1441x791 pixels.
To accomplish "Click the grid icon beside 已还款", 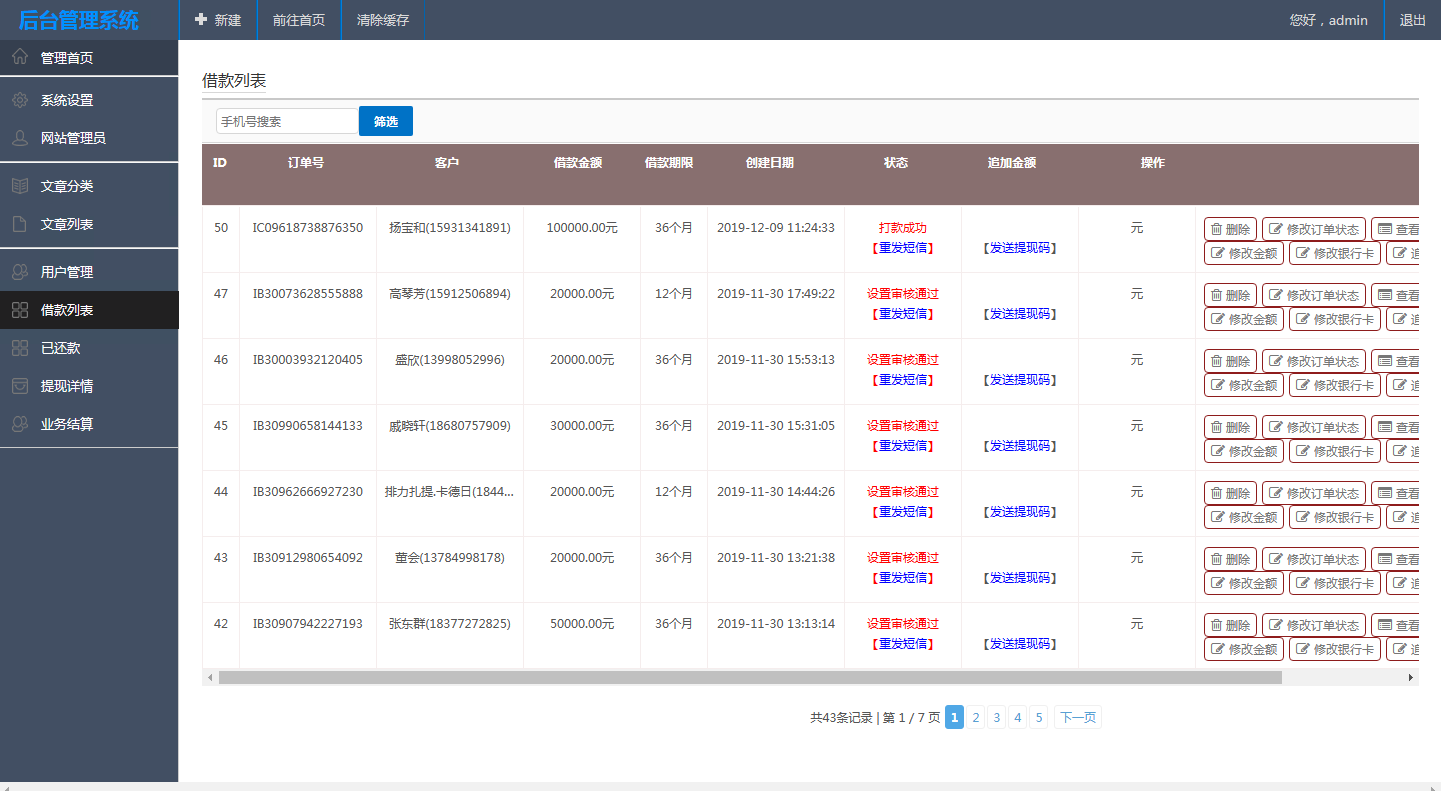I will click(x=20, y=348).
